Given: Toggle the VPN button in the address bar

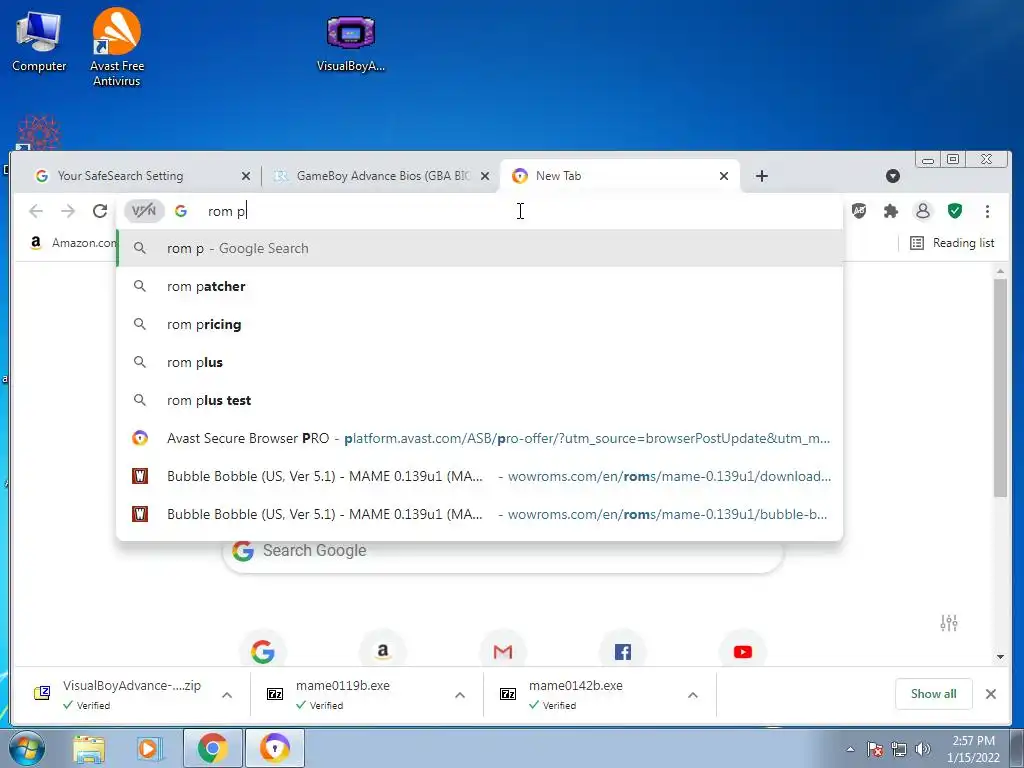Looking at the screenshot, I should [x=144, y=211].
